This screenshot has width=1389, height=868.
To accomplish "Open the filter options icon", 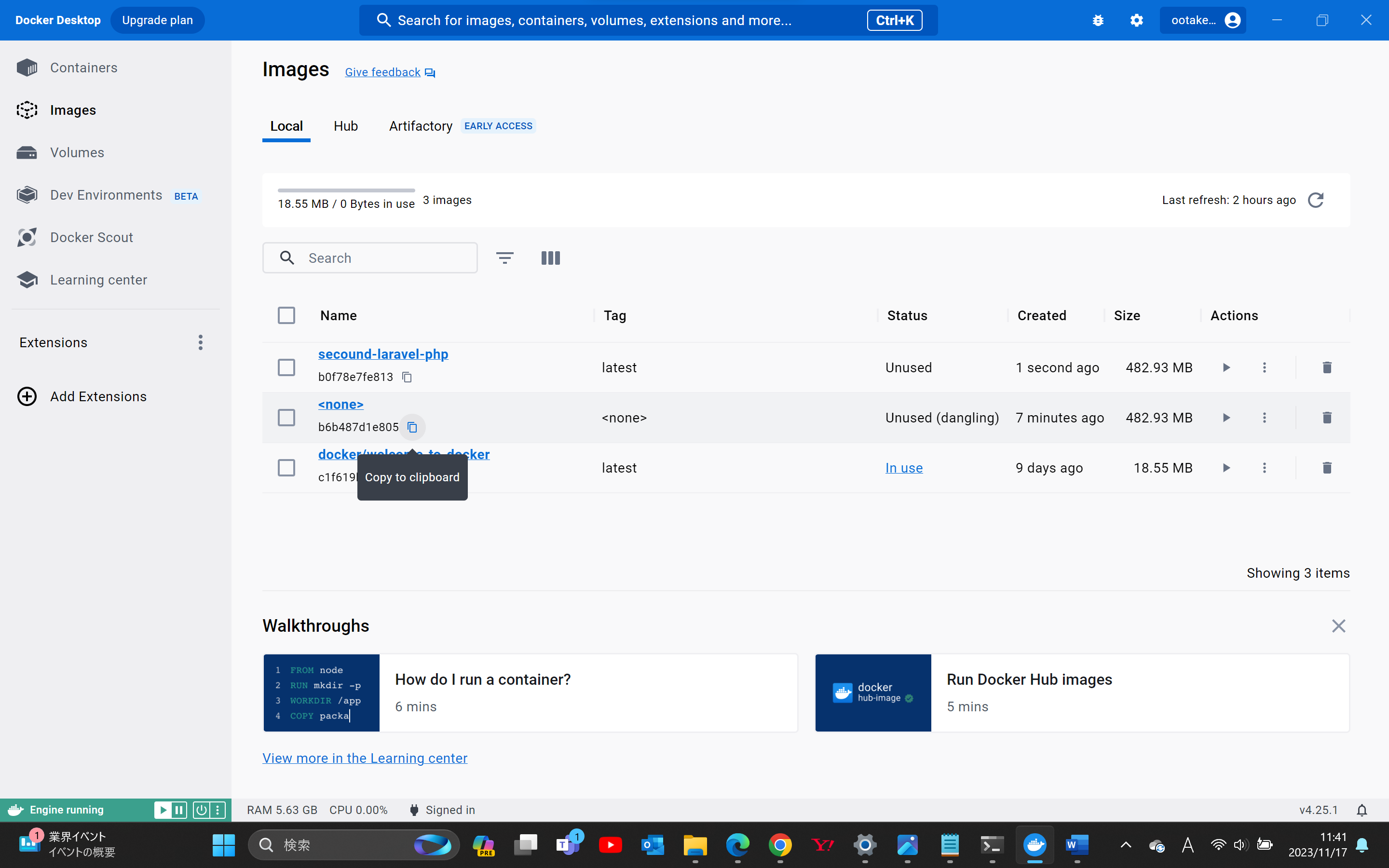I will 504,258.
